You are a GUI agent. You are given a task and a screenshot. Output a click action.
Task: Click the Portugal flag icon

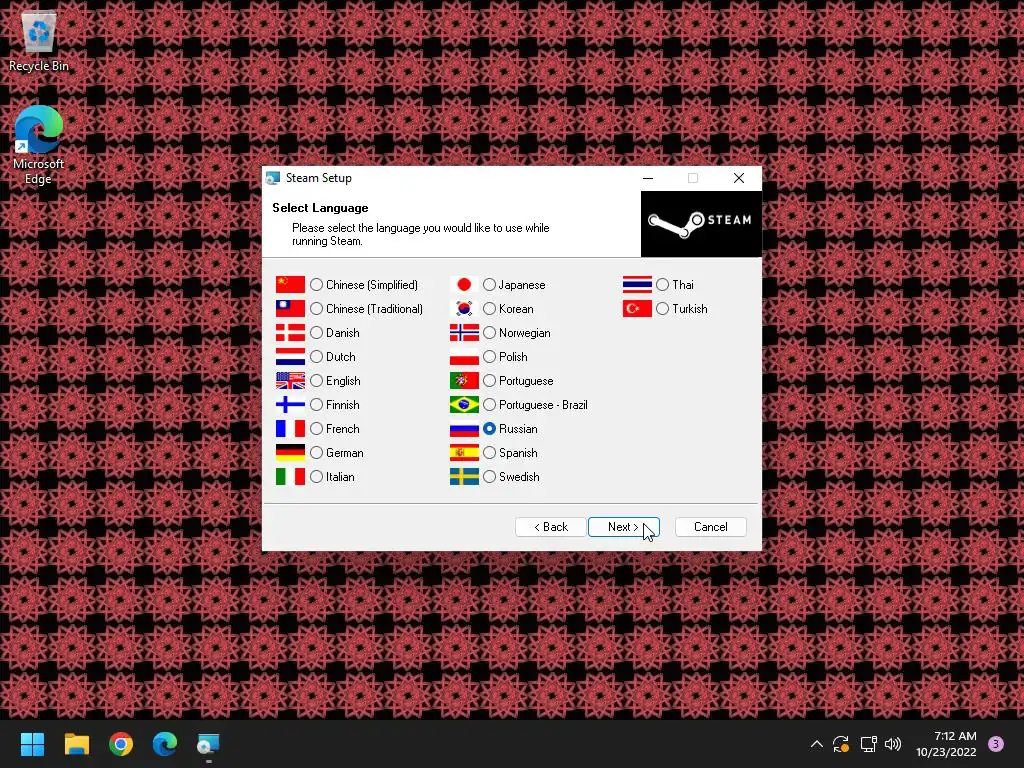pos(464,381)
